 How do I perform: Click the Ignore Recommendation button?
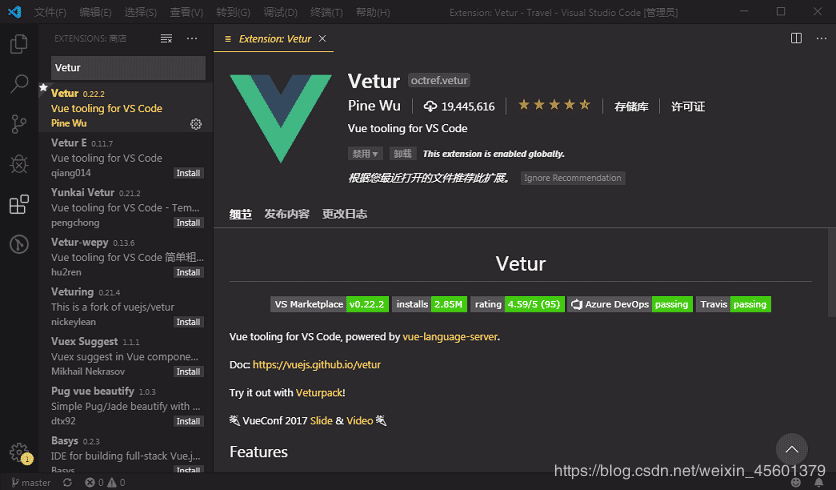[x=573, y=178]
